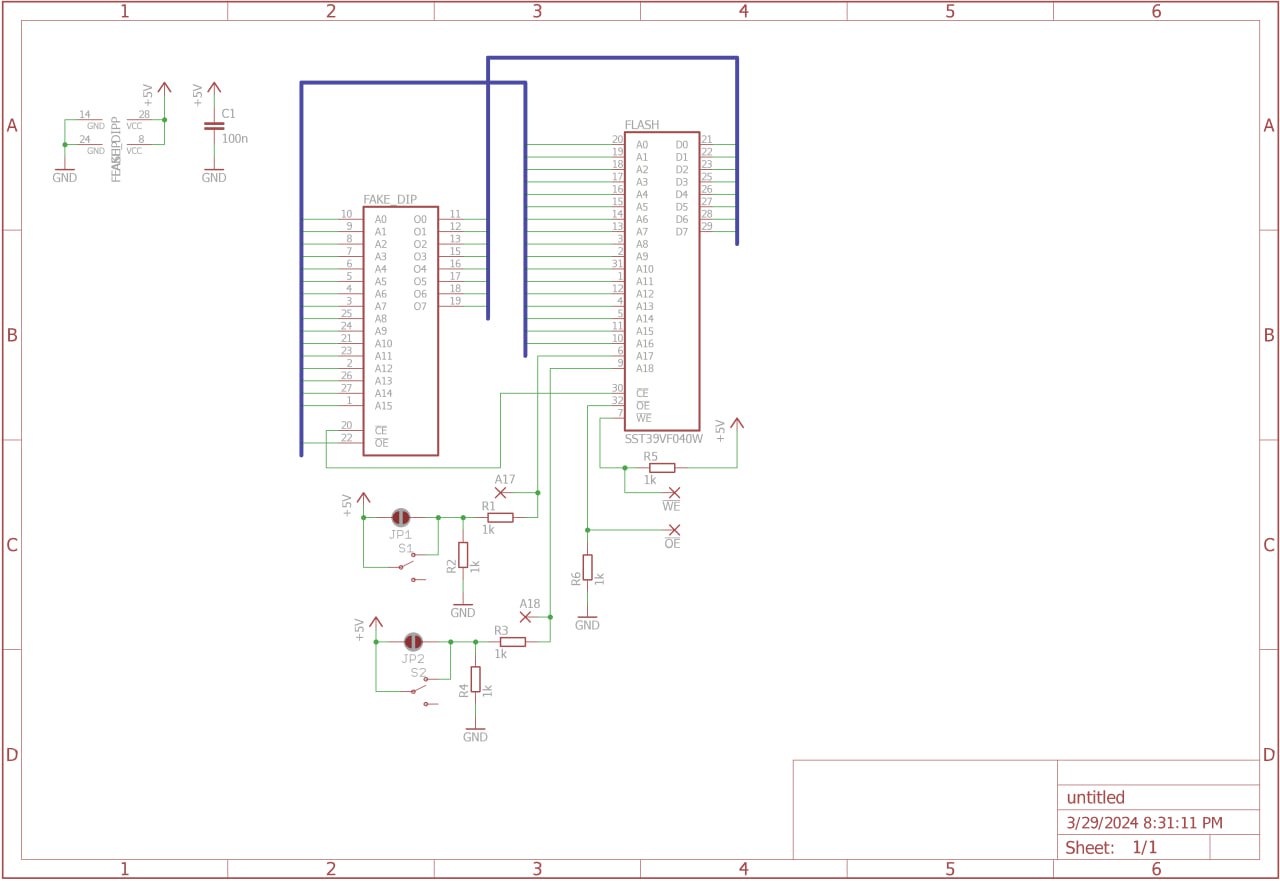Click the JP2 solder jumper symbol
This screenshot has height=881, width=1280.
click(x=412, y=642)
